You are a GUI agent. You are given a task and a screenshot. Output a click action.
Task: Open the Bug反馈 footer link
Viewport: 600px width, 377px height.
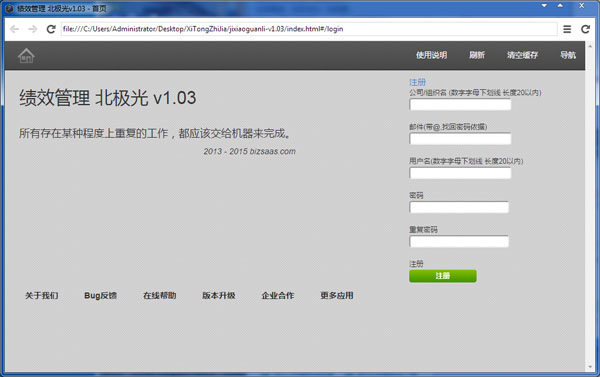pyautogui.click(x=101, y=295)
